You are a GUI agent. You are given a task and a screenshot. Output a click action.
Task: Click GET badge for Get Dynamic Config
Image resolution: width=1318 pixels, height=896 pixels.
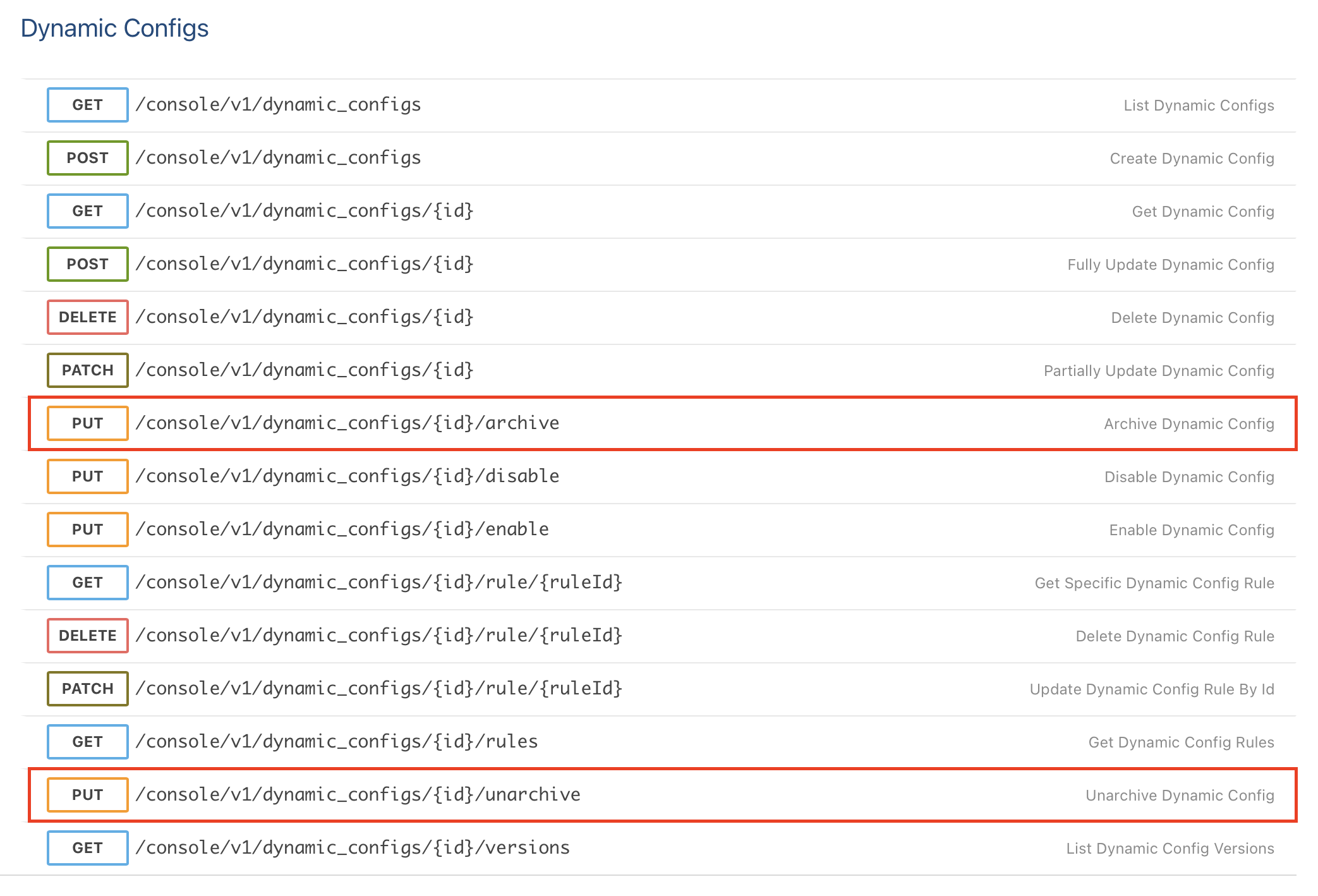pos(88,211)
